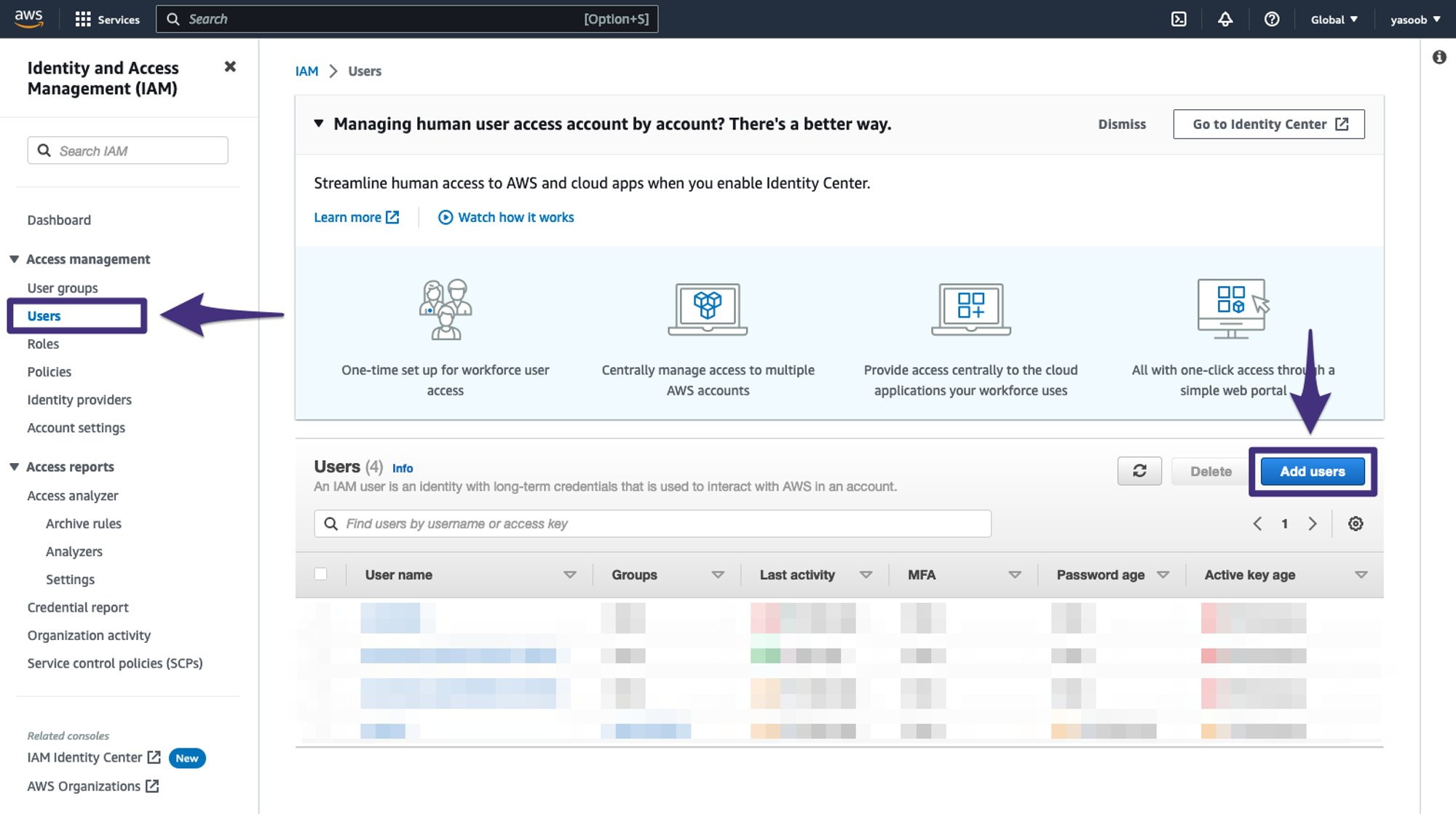Image resolution: width=1456 pixels, height=814 pixels.
Task: Launch CloudShell from the top bar
Action: 1179,20
